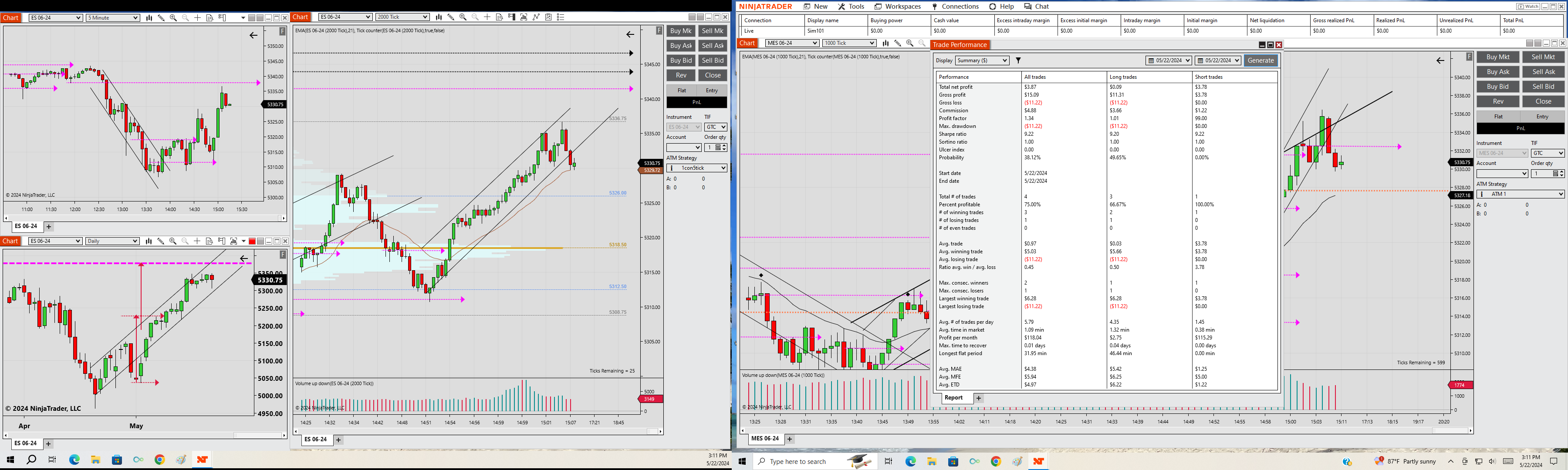Toggle PnL display in ES Chart Trader
This screenshot has width=1568, height=470.
[697, 102]
